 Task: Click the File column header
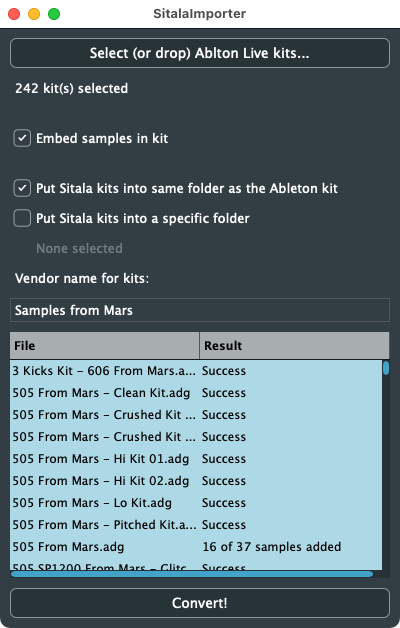click(x=105, y=345)
